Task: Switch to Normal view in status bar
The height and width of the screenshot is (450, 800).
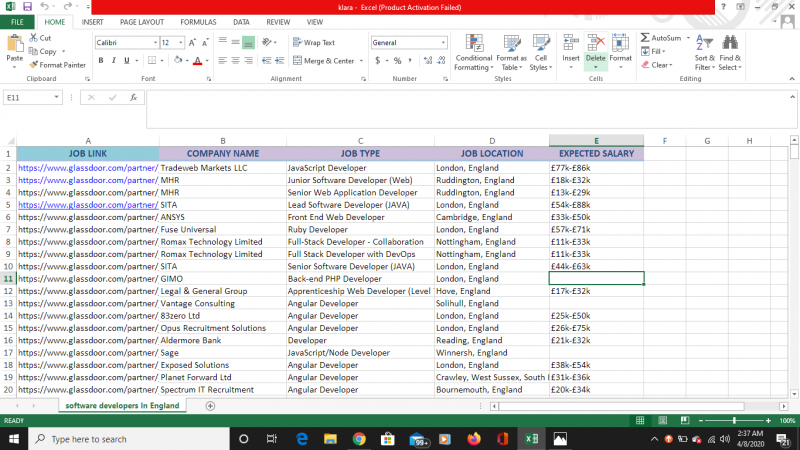Action: click(x=640, y=420)
